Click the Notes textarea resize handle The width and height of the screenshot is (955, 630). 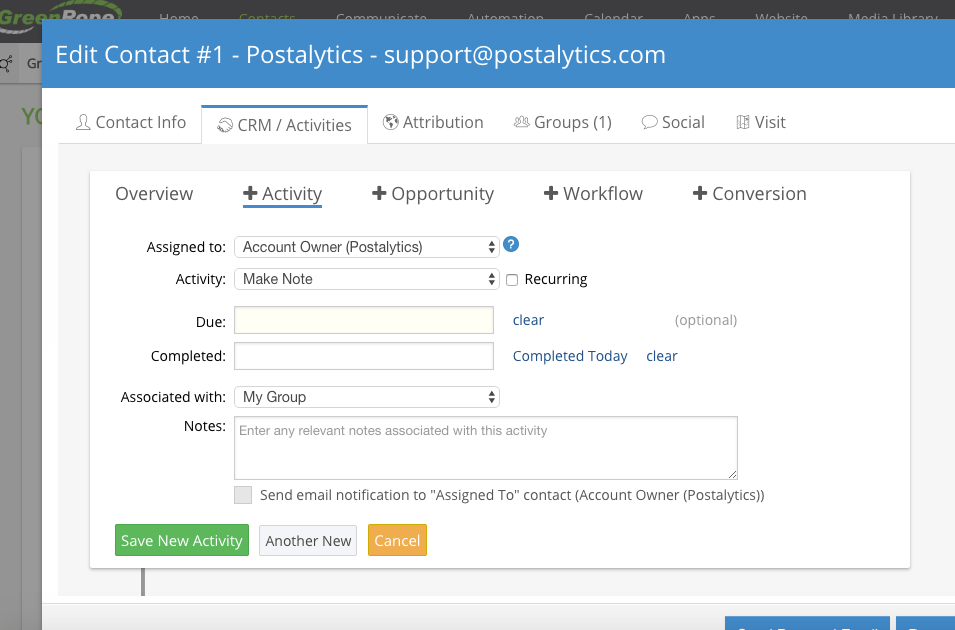coord(732,474)
